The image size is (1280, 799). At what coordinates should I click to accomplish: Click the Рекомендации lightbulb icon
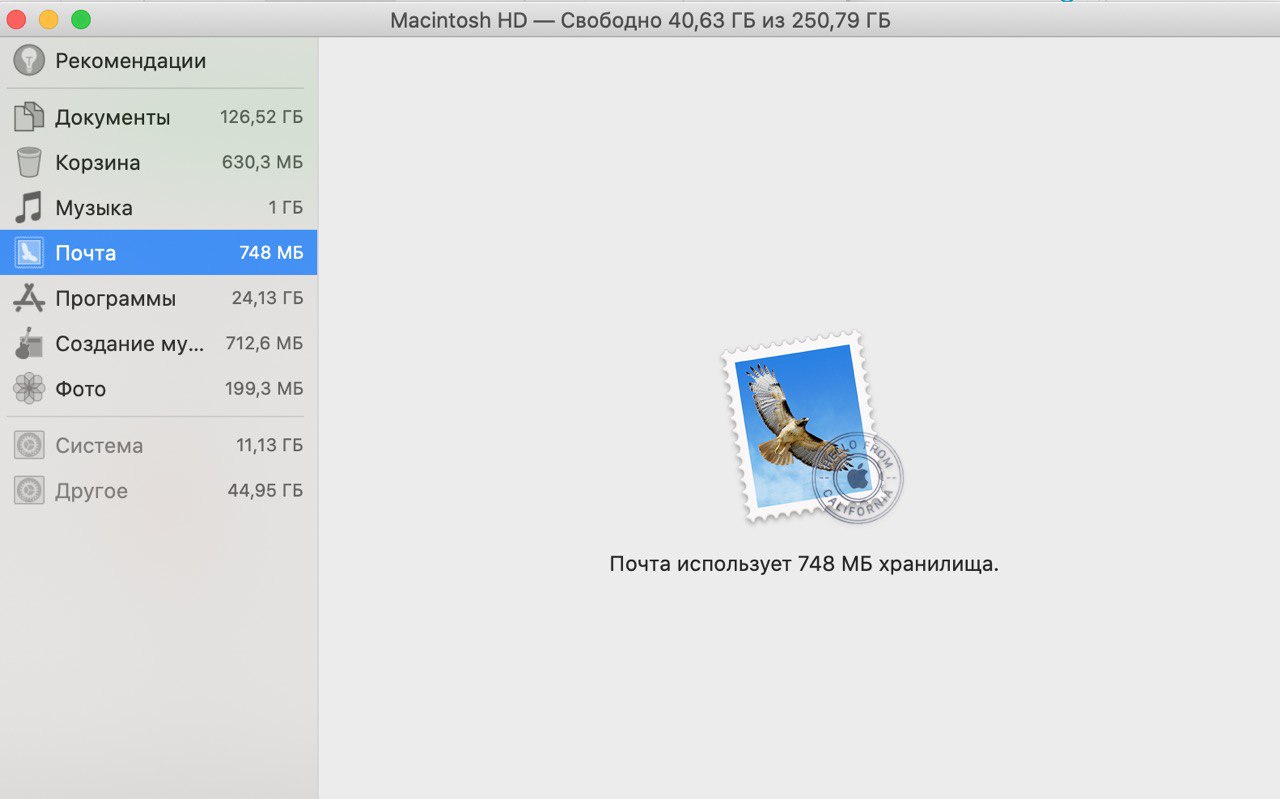click(x=29, y=60)
